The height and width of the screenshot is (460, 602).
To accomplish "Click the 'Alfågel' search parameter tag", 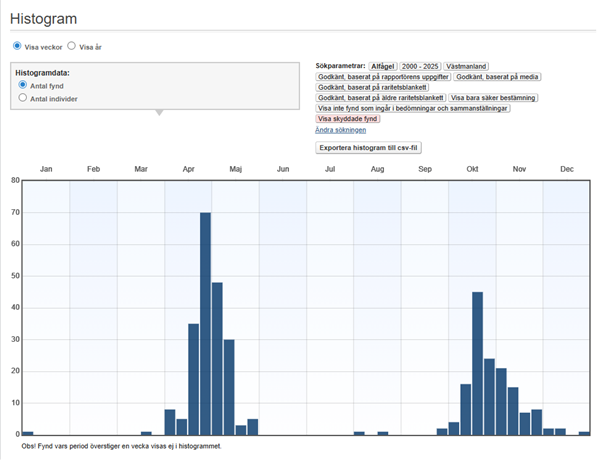I will pyautogui.click(x=382, y=65).
